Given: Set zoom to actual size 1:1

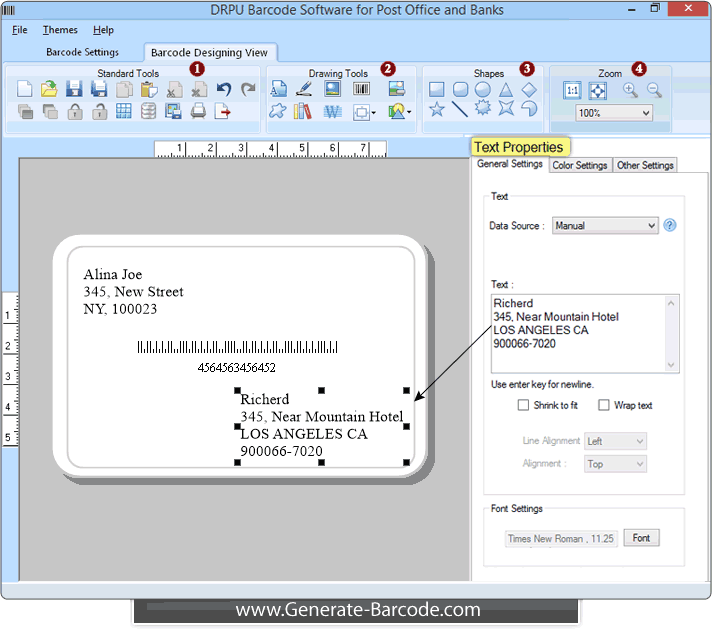Looking at the screenshot, I should (x=572, y=90).
